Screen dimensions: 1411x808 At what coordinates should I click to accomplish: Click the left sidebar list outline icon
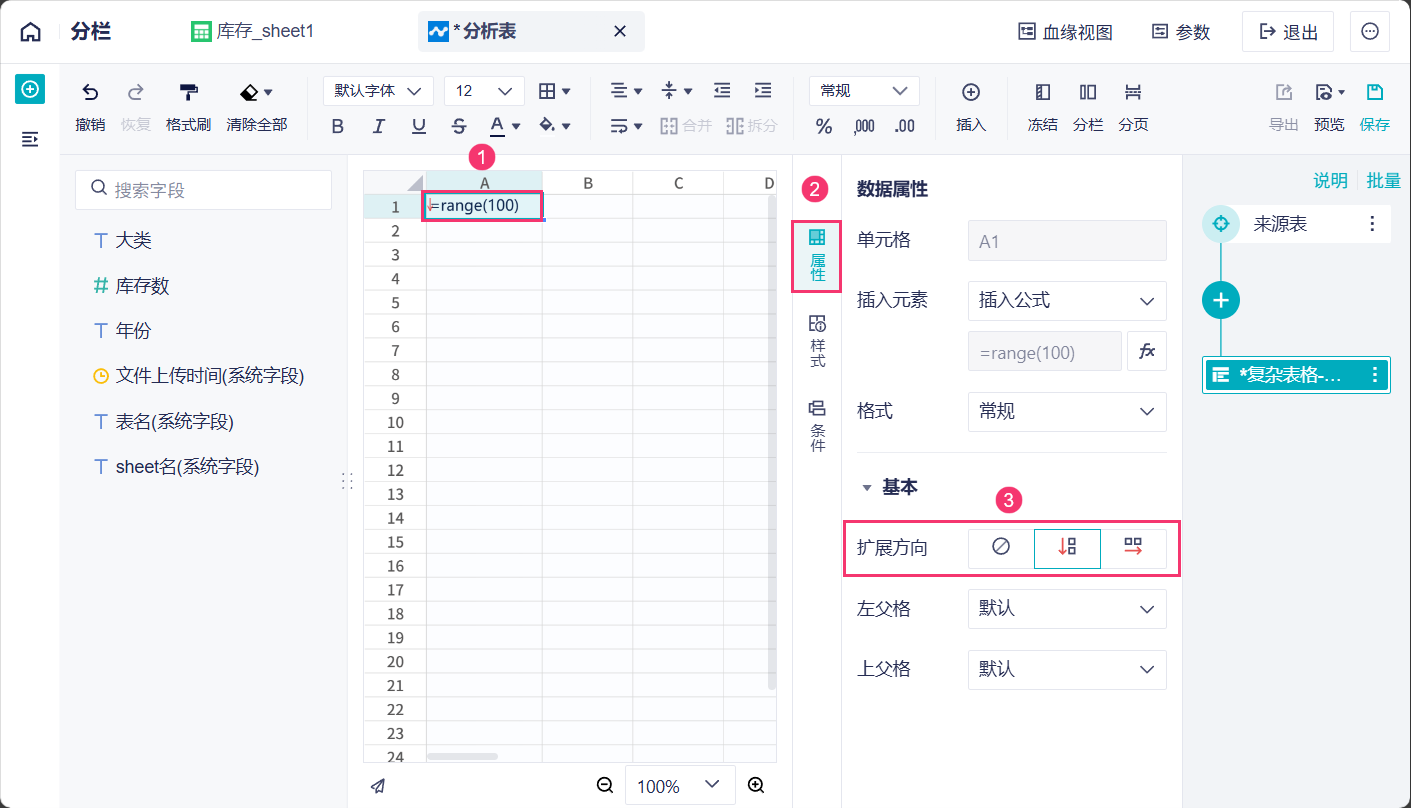pyautogui.click(x=30, y=139)
